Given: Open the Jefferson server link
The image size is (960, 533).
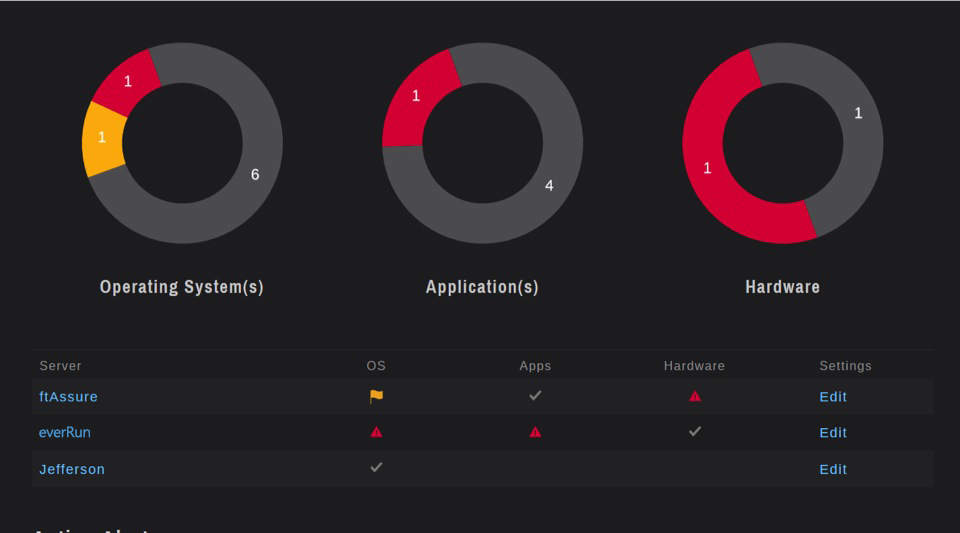Looking at the screenshot, I should (72, 469).
